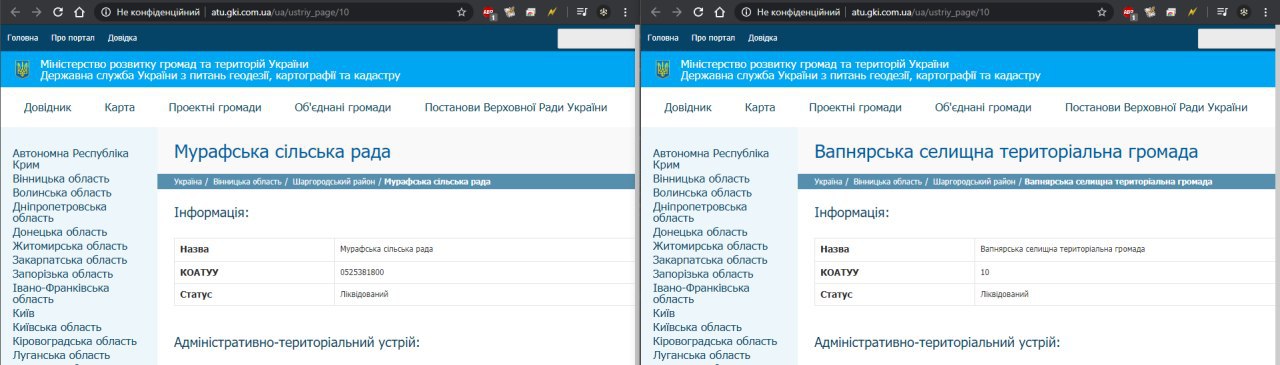1280x365 pixels.
Task: Bookmark this page with star in right window
Action: (x=1102, y=12)
